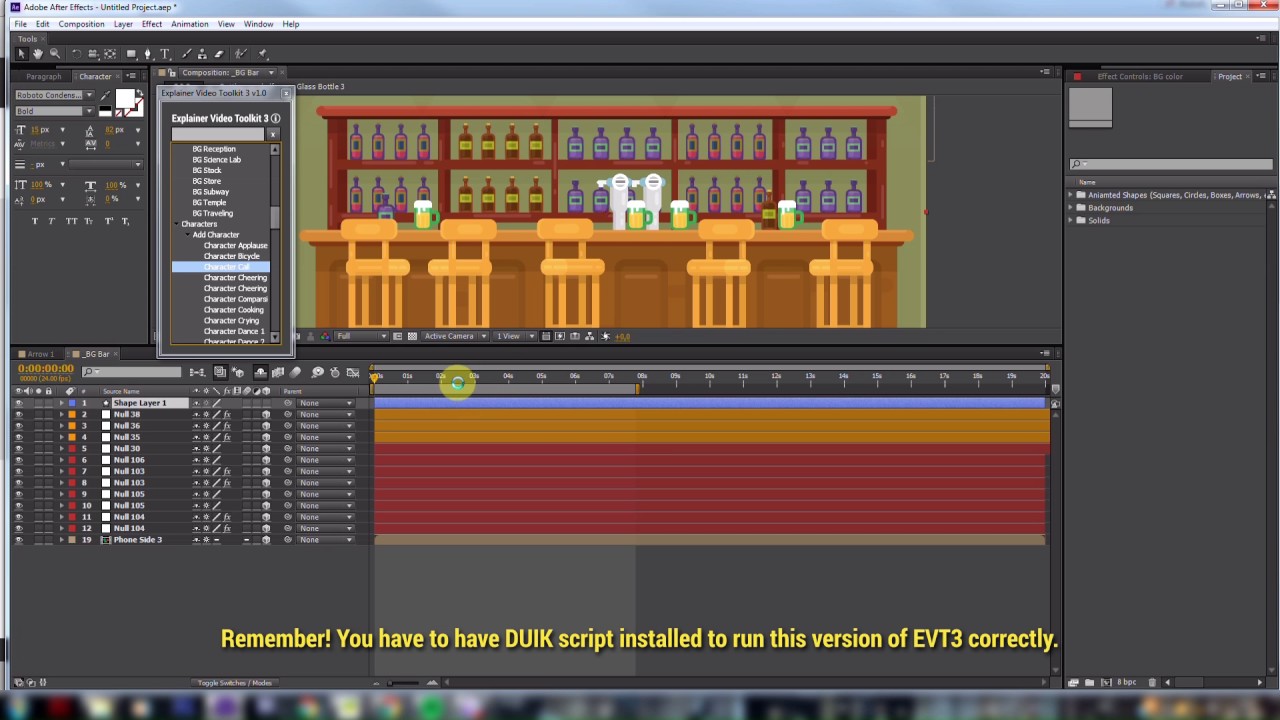The image size is (1280, 720).
Task: Select the Hand tool
Action: pos(37,54)
